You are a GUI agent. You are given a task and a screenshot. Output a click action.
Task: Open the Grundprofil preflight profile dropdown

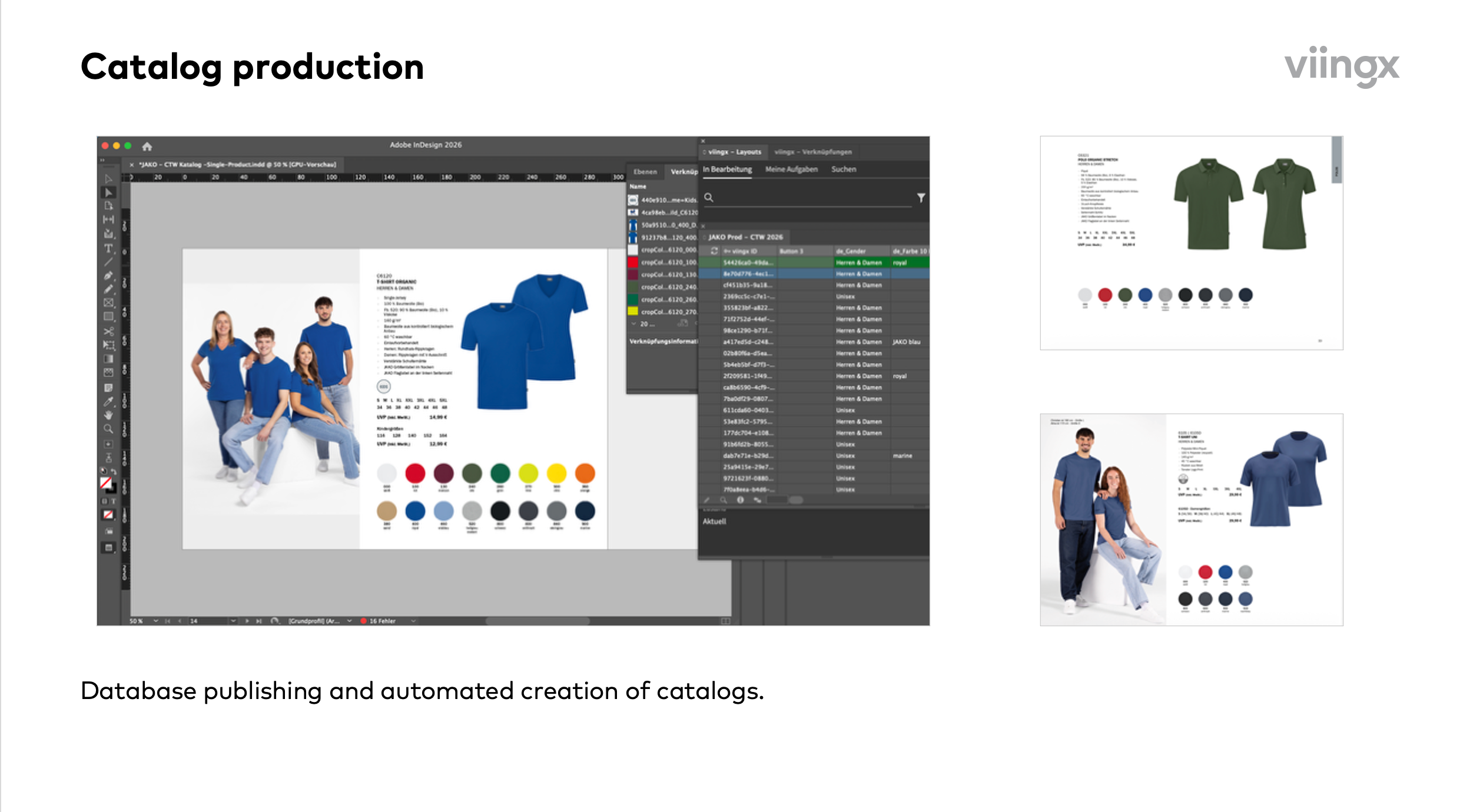pyautogui.click(x=349, y=621)
